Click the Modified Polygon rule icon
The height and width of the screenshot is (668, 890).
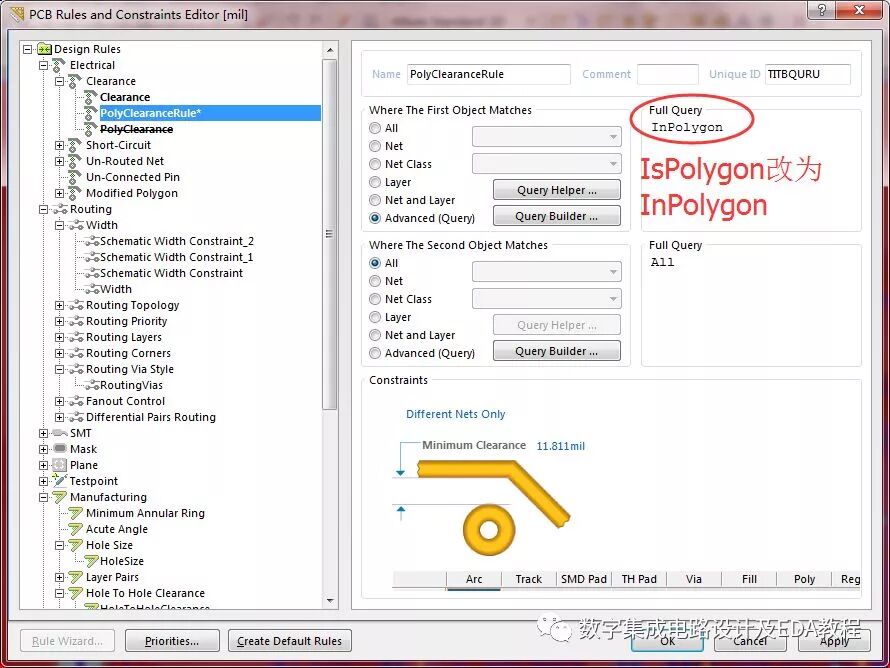[x=74, y=193]
